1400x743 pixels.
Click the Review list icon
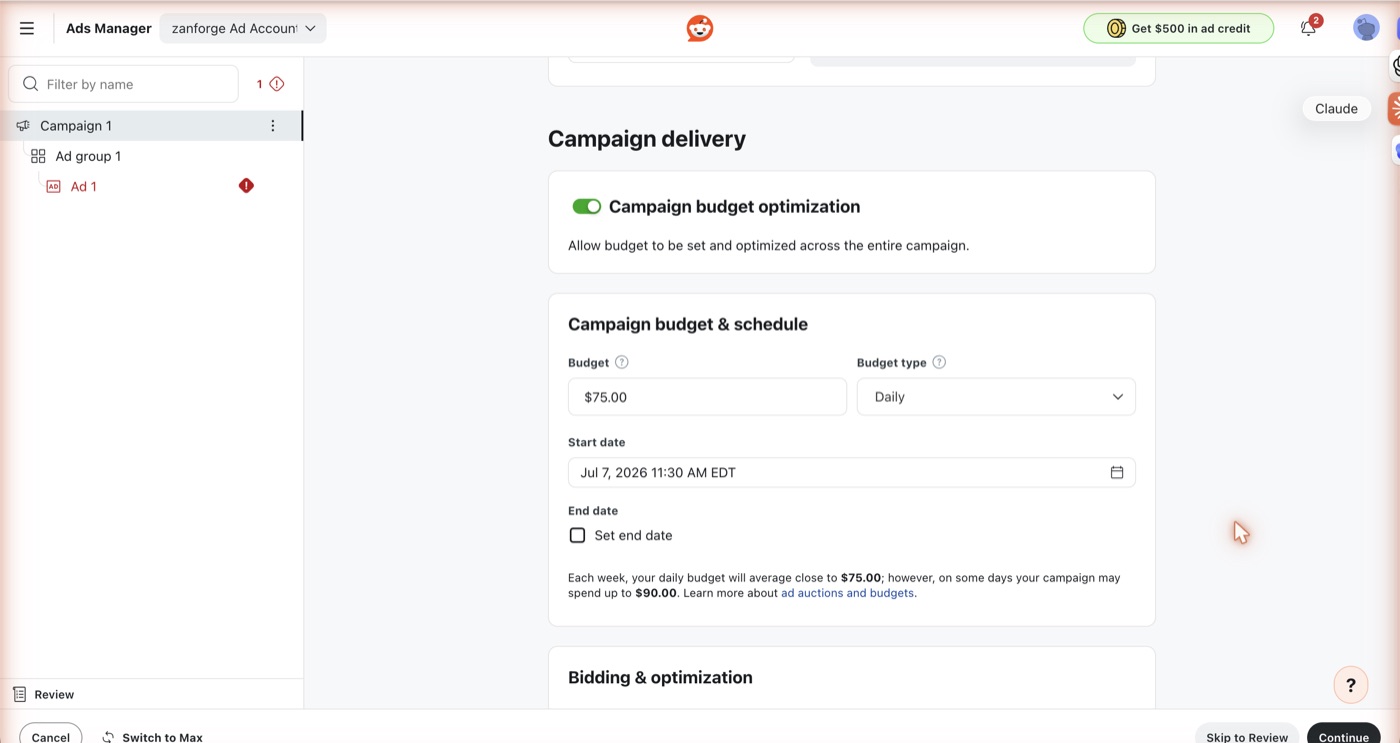[x=19, y=694]
